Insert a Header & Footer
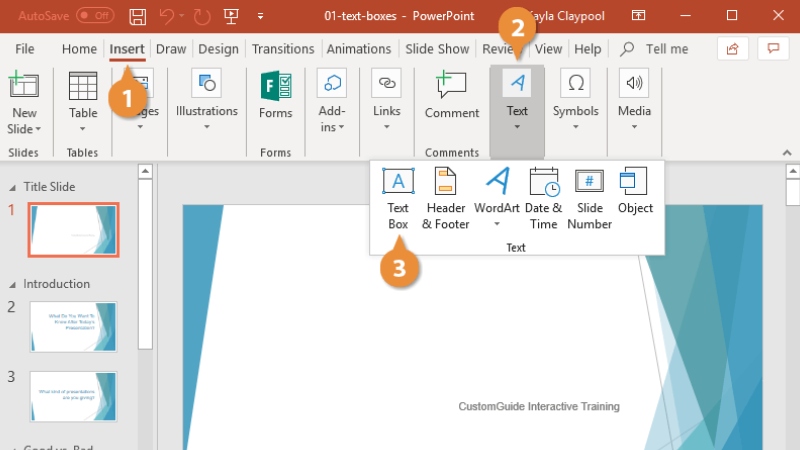 pyautogui.click(x=445, y=198)
